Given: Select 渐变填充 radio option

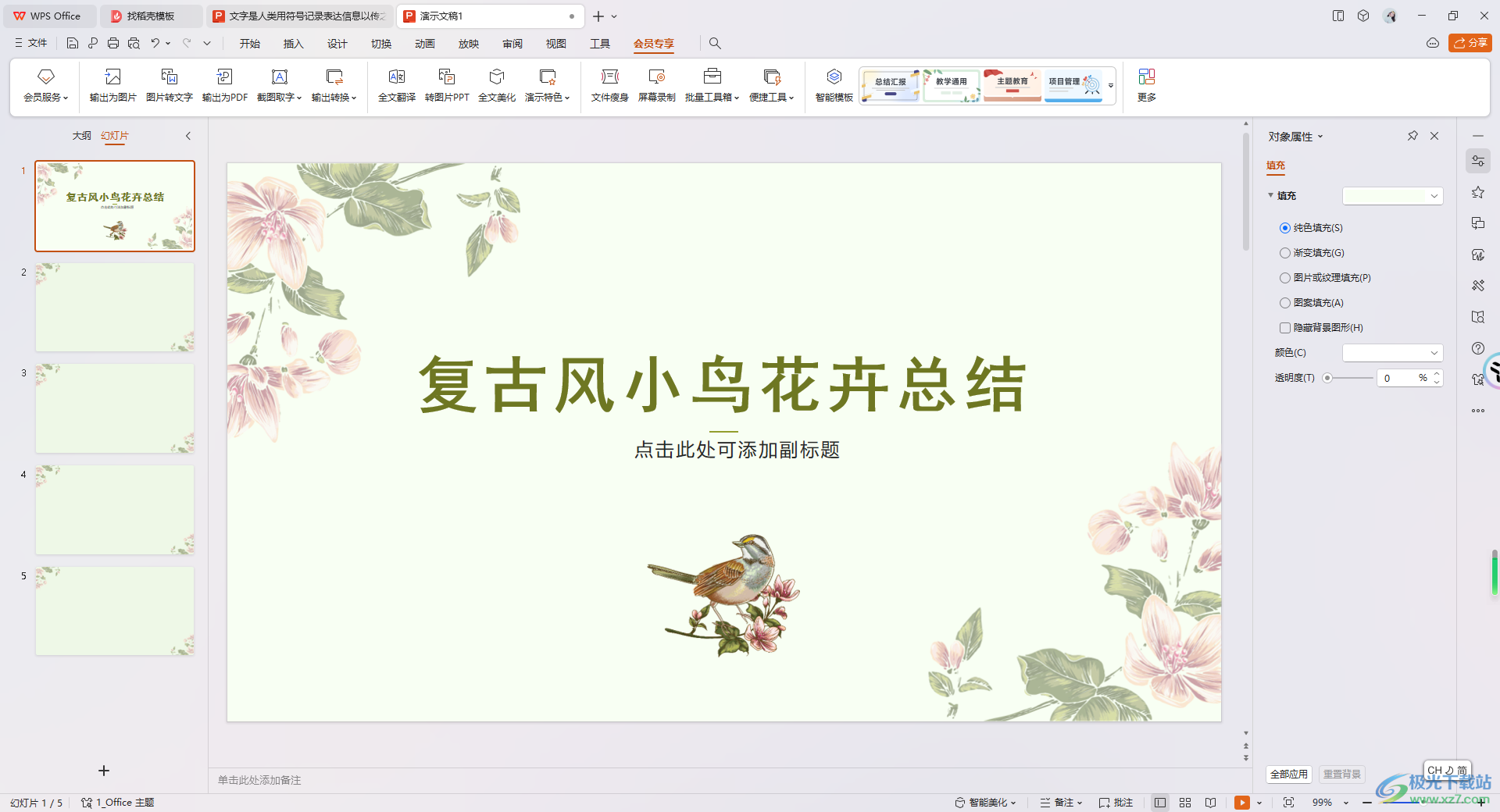Looking at the screenshot, I should click(x=1285, y=253).
